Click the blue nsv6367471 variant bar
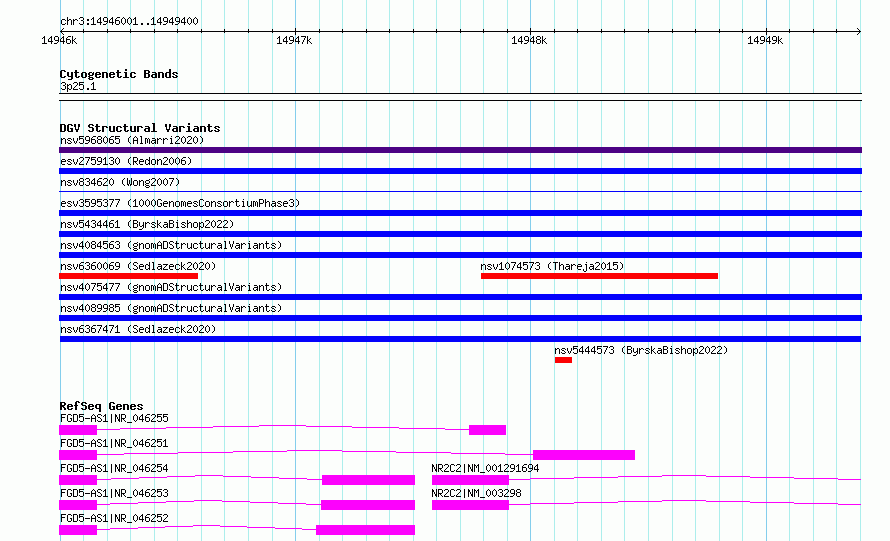This screenshot has height=541, width=890. [460, 339]
